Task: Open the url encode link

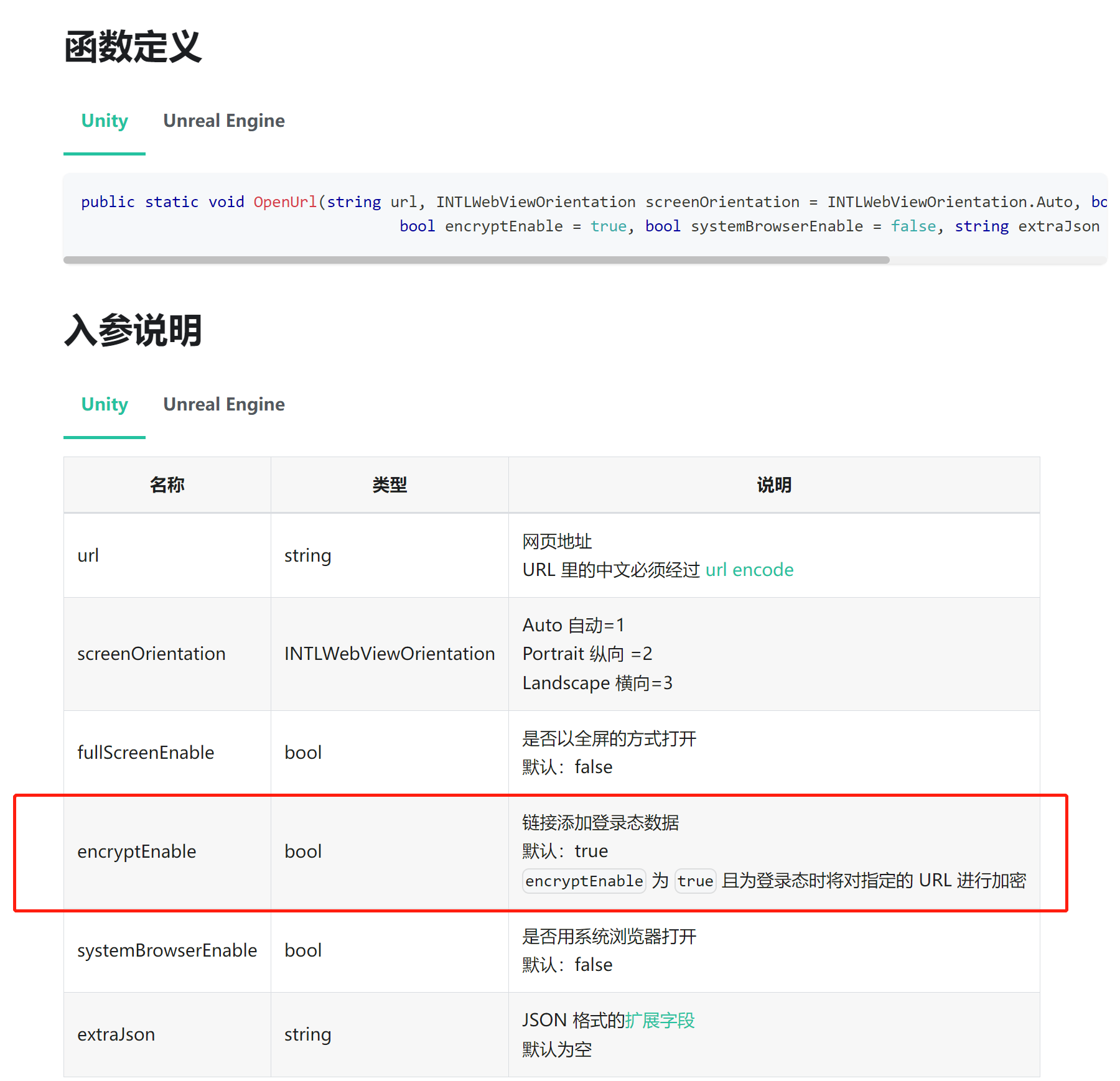Action: click(x=749, y=570)
